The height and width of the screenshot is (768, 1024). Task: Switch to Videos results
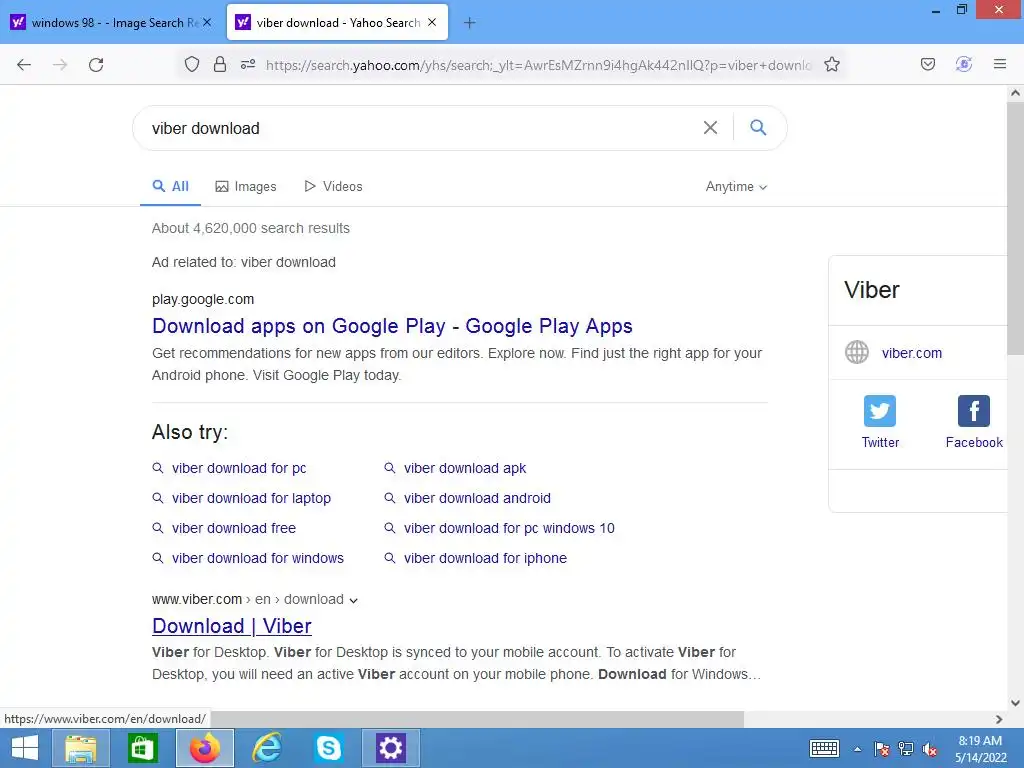pos(333,187)
